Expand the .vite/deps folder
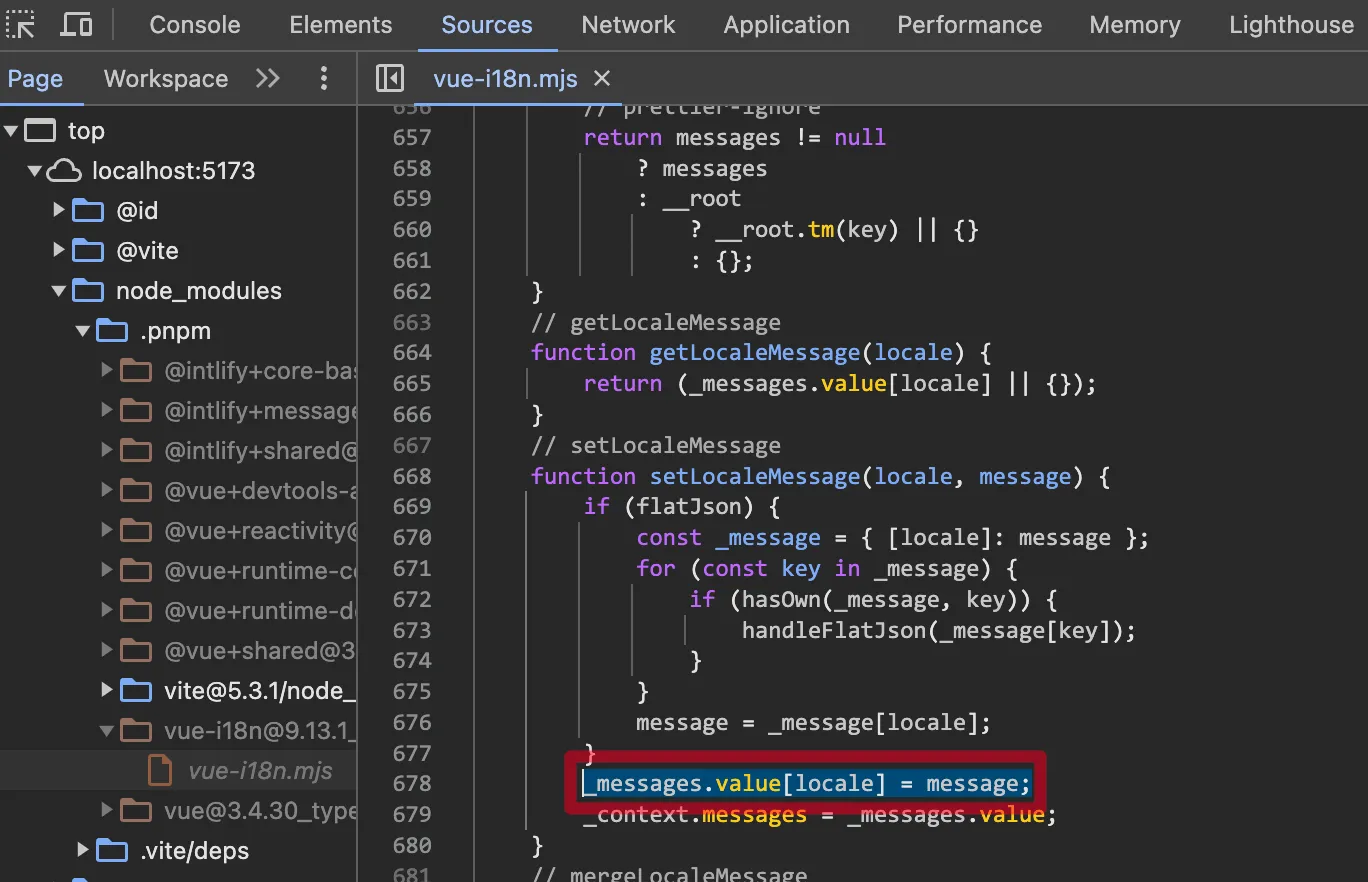The width and height of the screenshot is (1368, 882). tap(83, 851)
